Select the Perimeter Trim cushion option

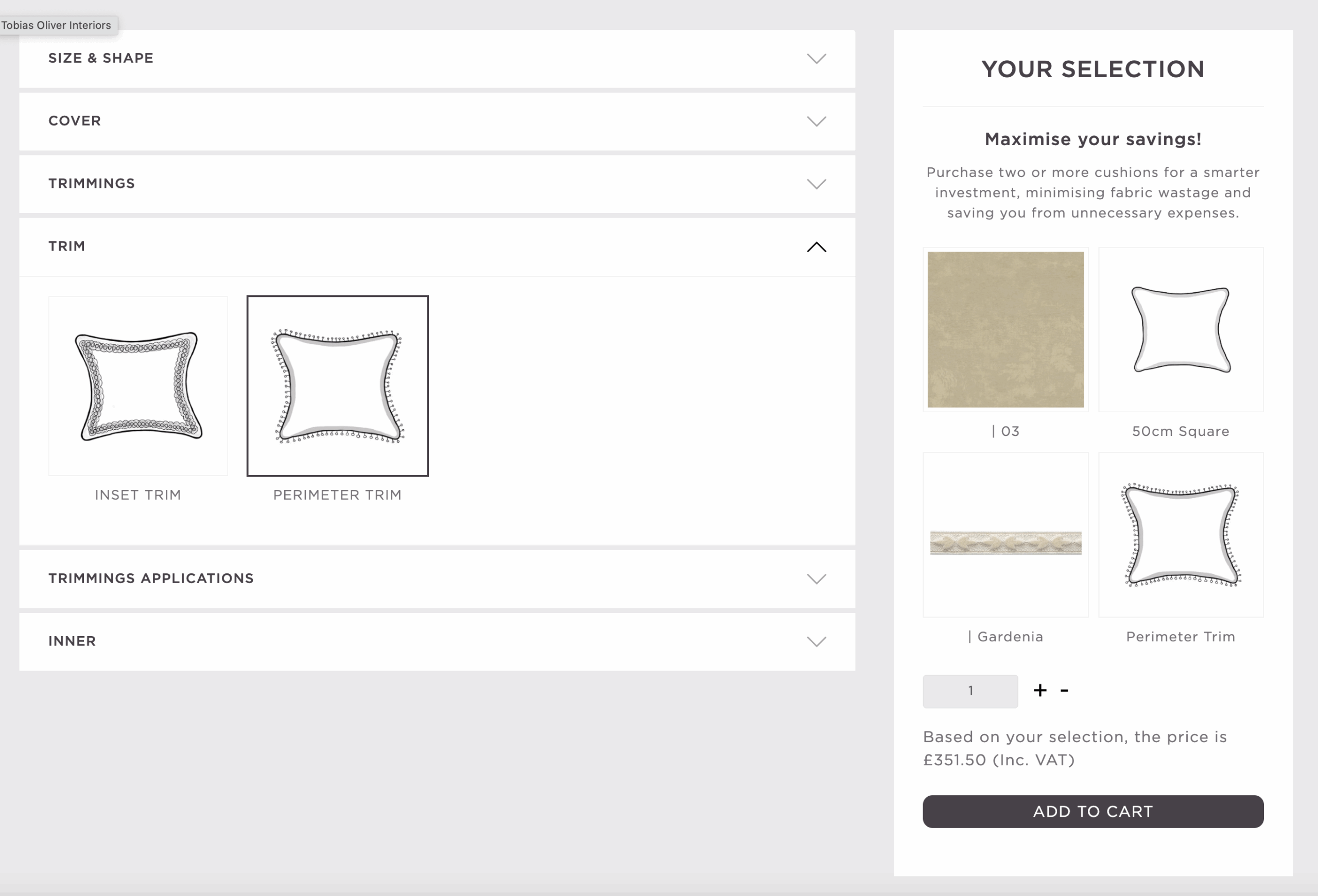(337, 386)
